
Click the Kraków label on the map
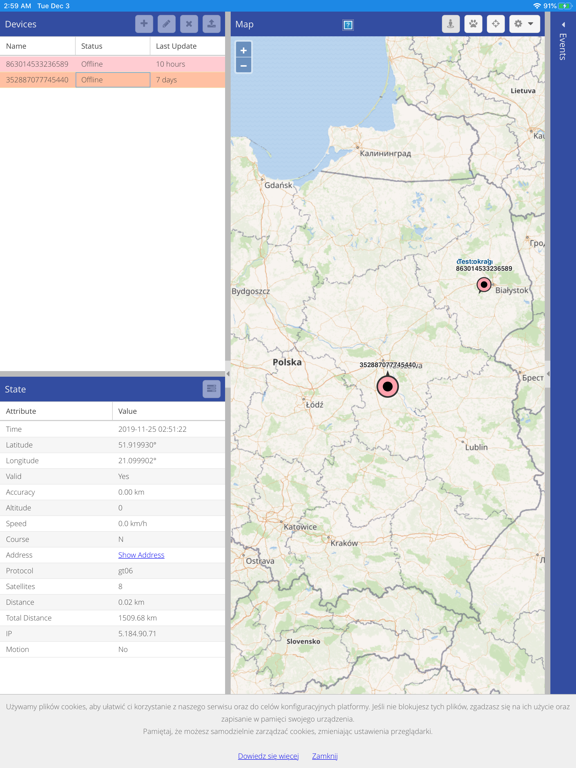pos(344,543)
